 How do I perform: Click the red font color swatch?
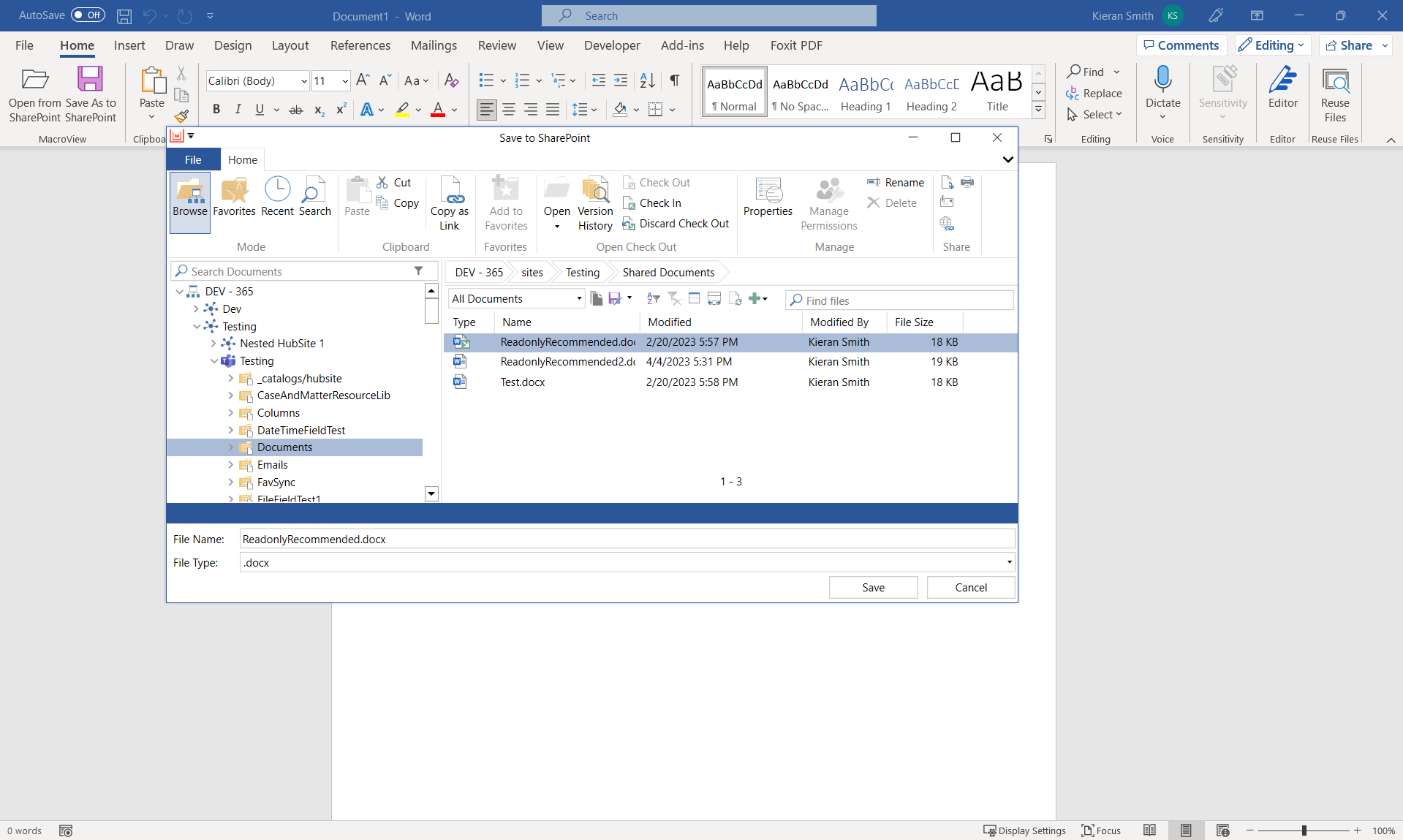click(x=438, y=110)
